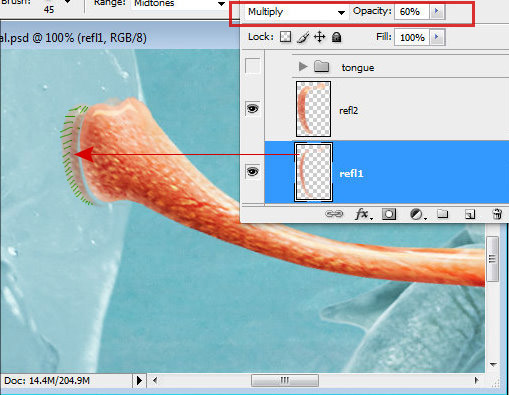This screenshot has width=509, height=395.
Task: Create new adjustment layer icon
Action: pyautogui.click(x=418, y=214)
